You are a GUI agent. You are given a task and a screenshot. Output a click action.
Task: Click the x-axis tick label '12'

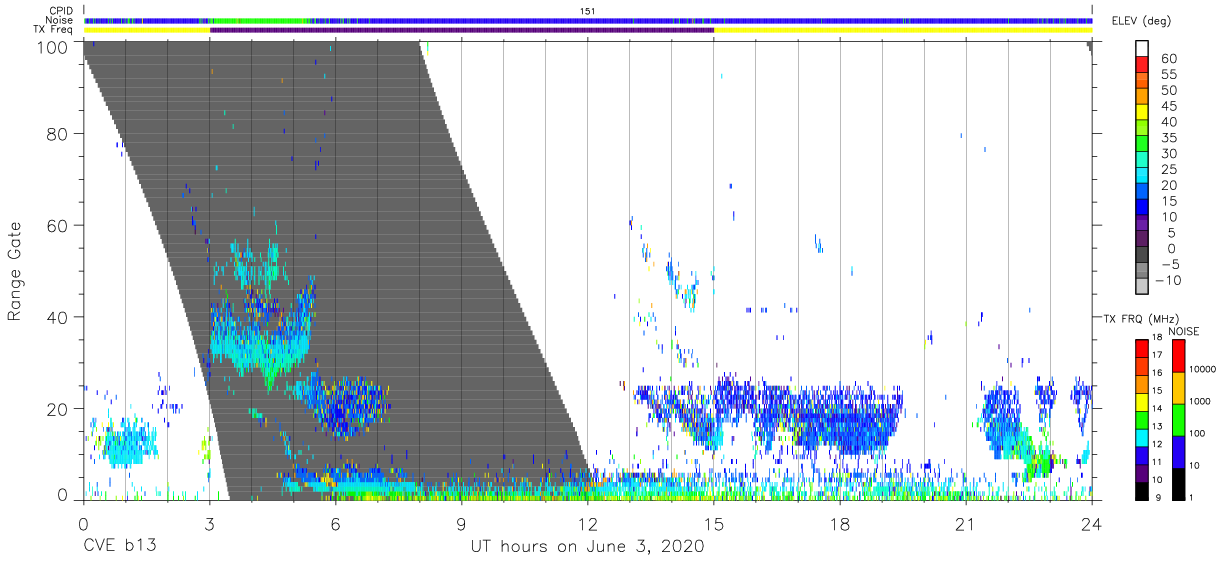(587, 523)
